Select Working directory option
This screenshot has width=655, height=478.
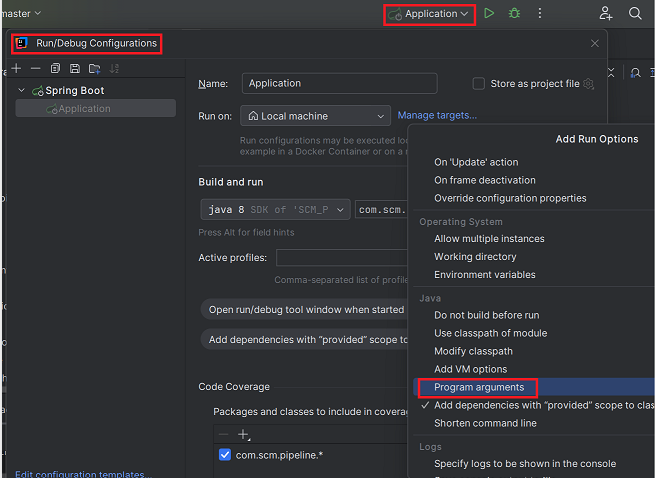[x=475, y=257]
